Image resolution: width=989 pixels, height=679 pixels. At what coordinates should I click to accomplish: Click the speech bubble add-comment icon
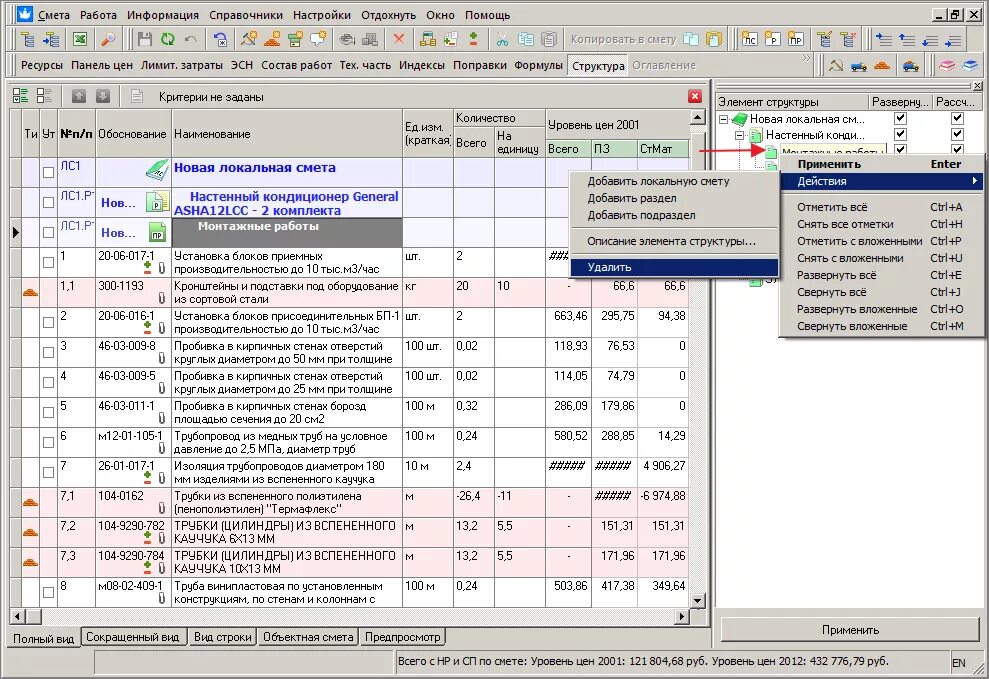[319, 40]
